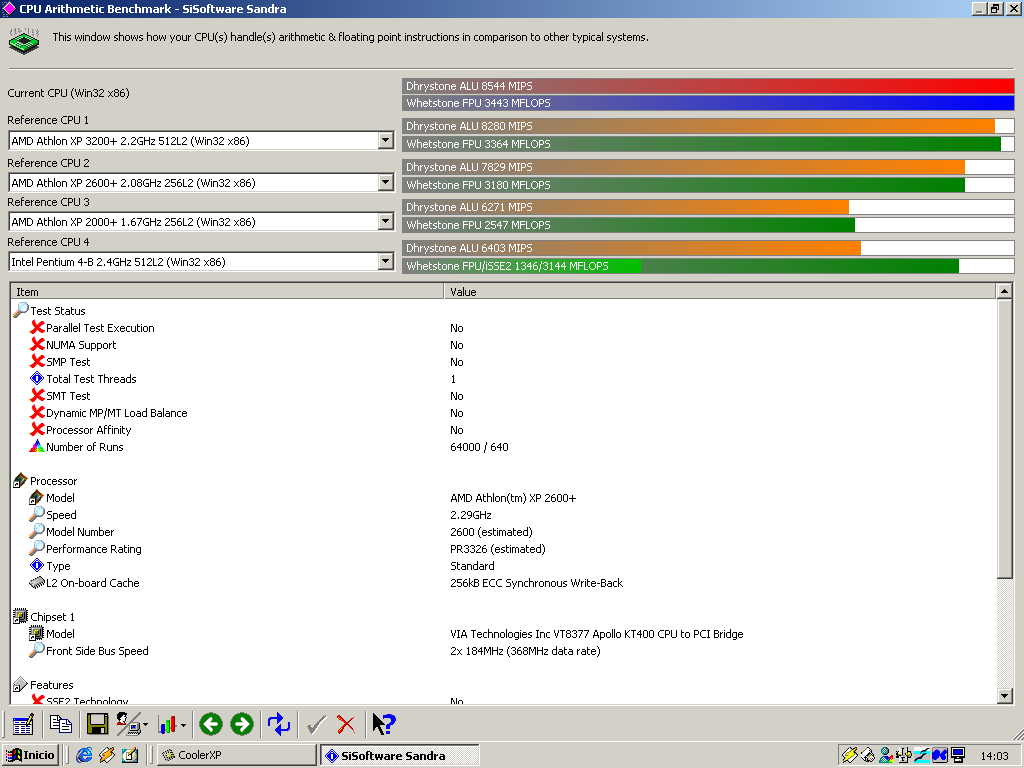Click the Options table-with-pencil icon

24,725
